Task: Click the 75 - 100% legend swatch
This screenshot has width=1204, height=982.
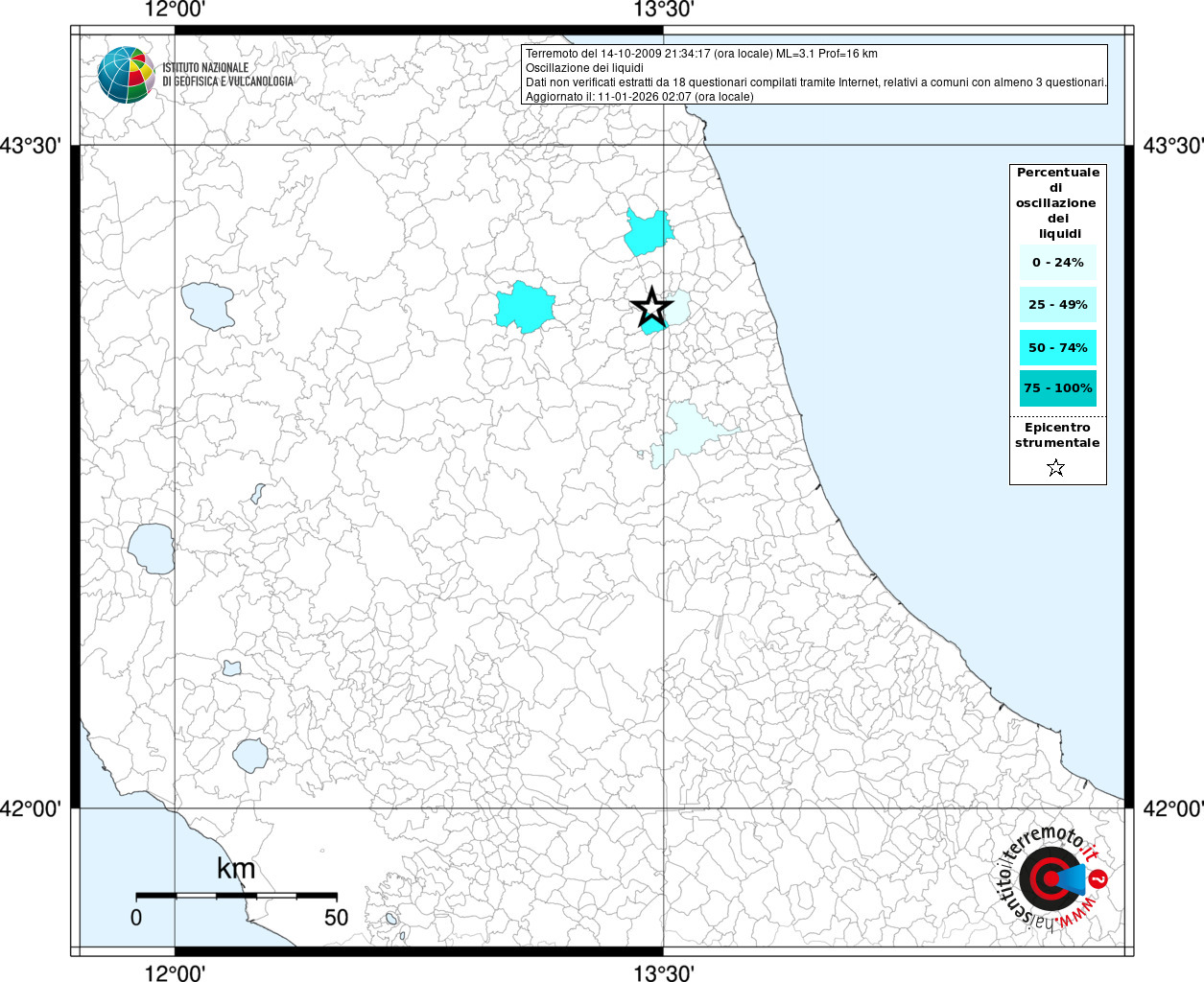Action: [1057, 388]
